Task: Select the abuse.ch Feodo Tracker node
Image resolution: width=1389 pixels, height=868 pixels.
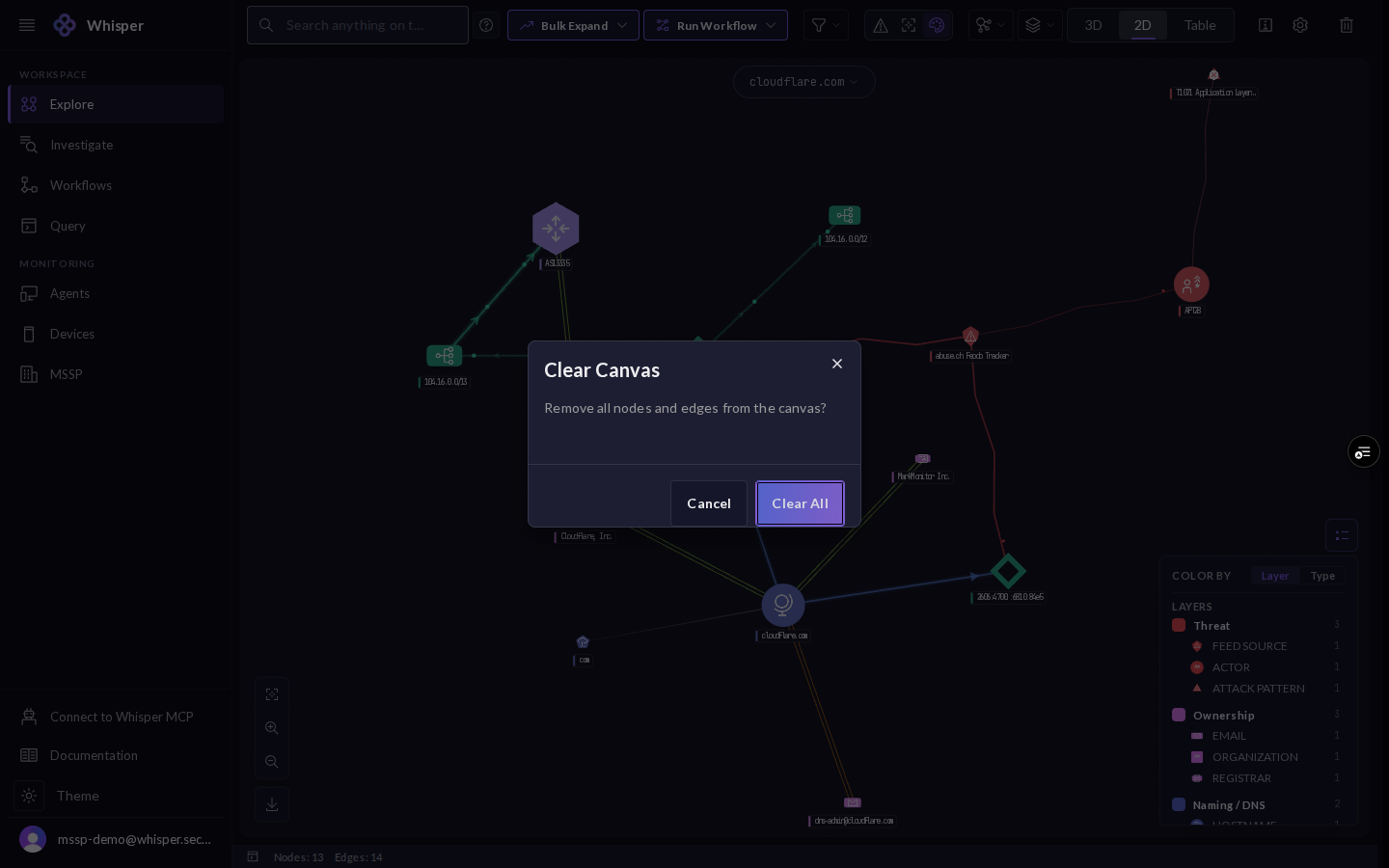Action: tap(970, 336)
